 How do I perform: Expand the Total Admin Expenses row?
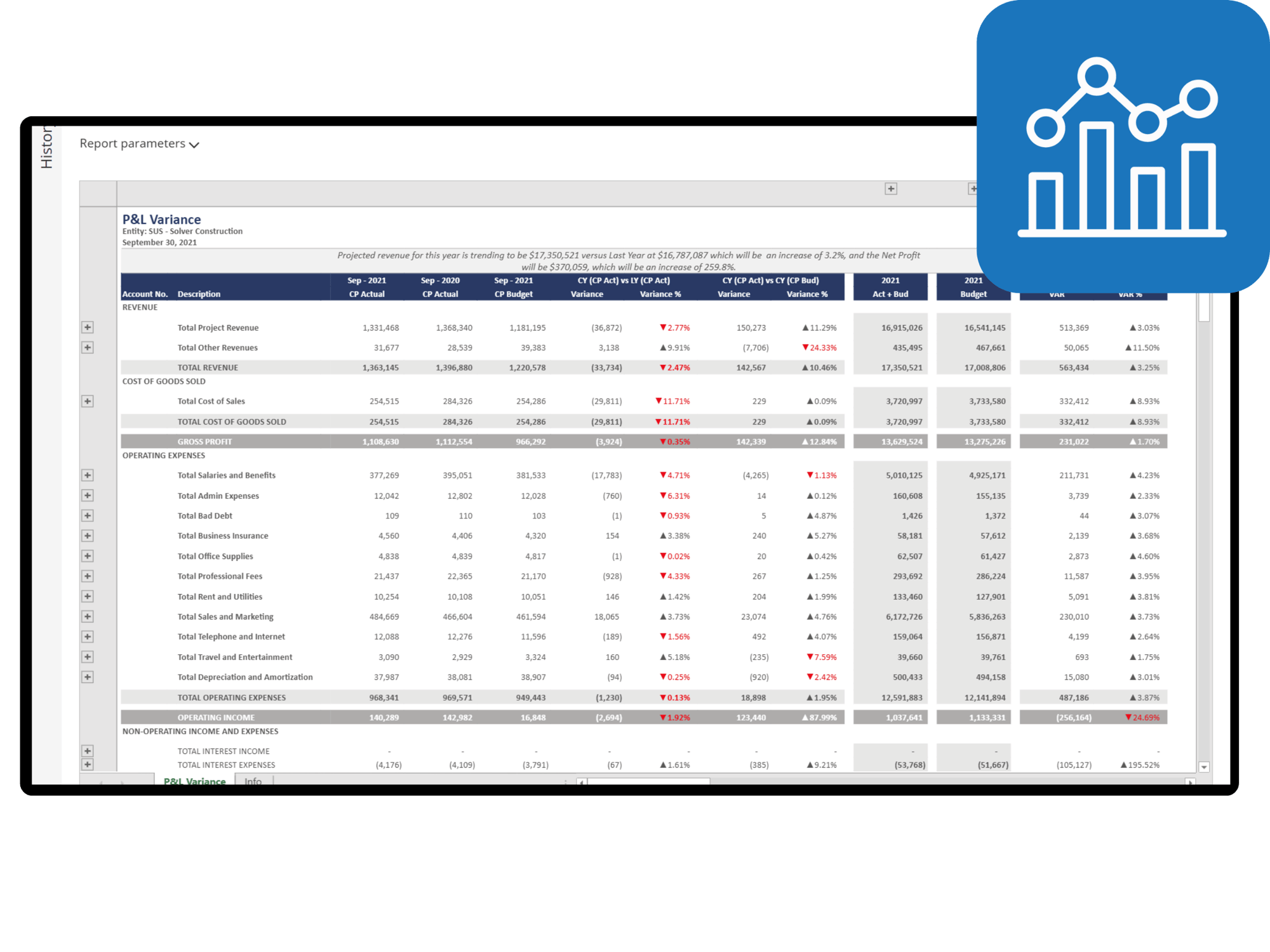[x=88, y=496]
